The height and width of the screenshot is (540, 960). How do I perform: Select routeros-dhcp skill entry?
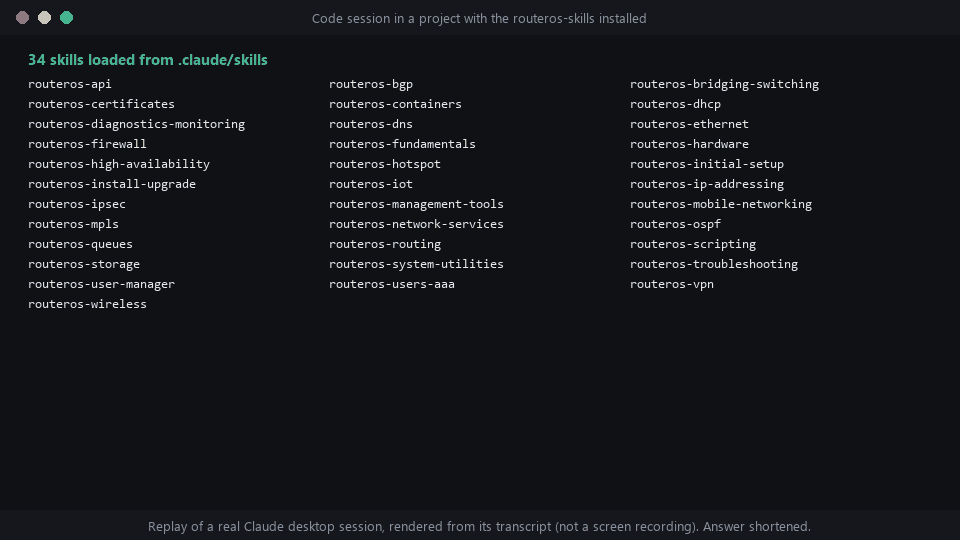point(675,104)
